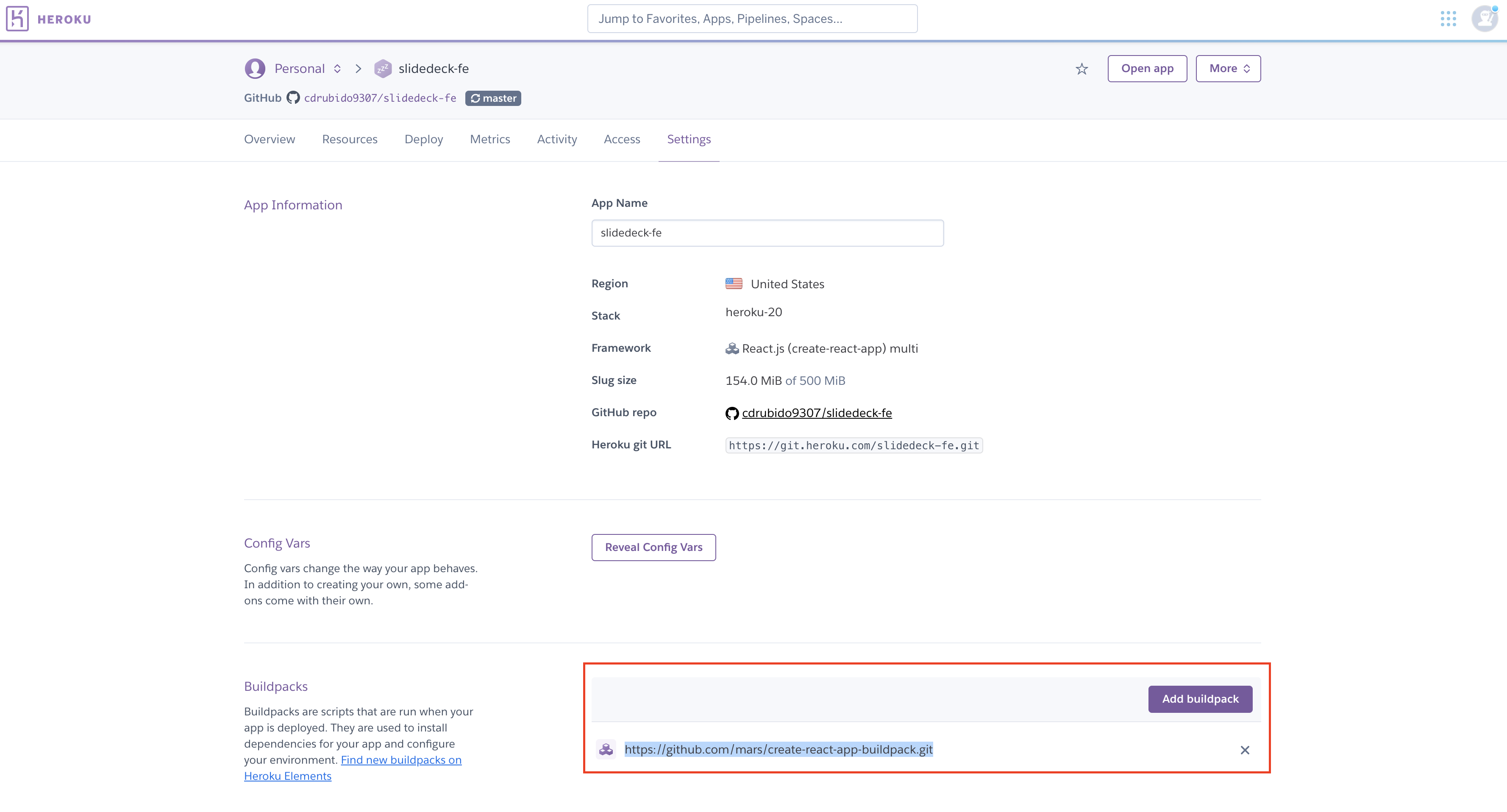
Task: Focus the App Name input field
Action: coord(767,233)
